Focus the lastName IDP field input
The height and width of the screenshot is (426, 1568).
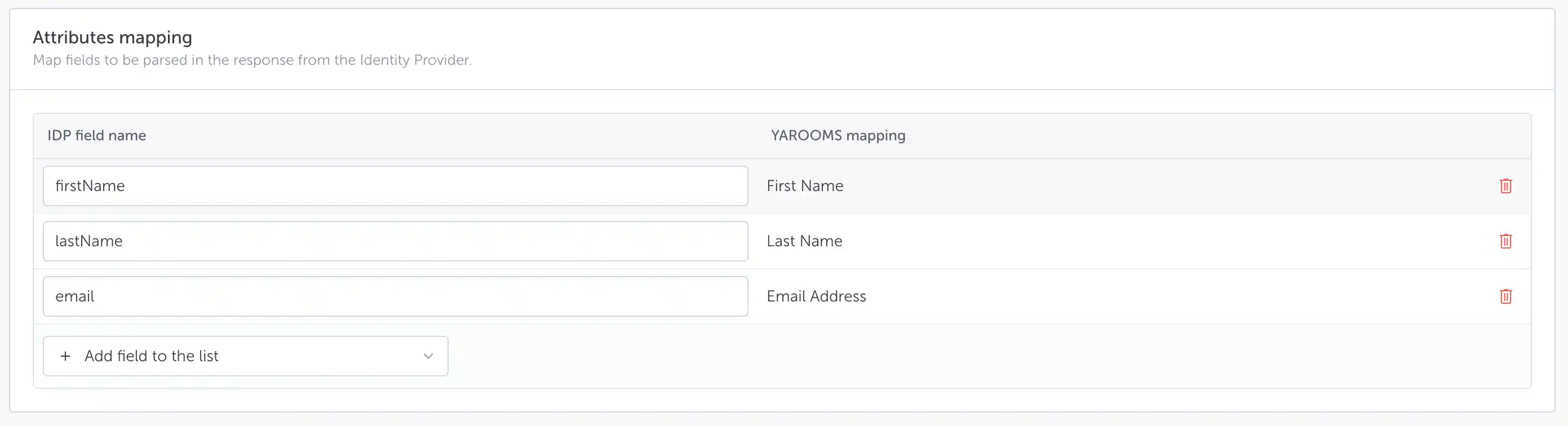coord(395,241)
